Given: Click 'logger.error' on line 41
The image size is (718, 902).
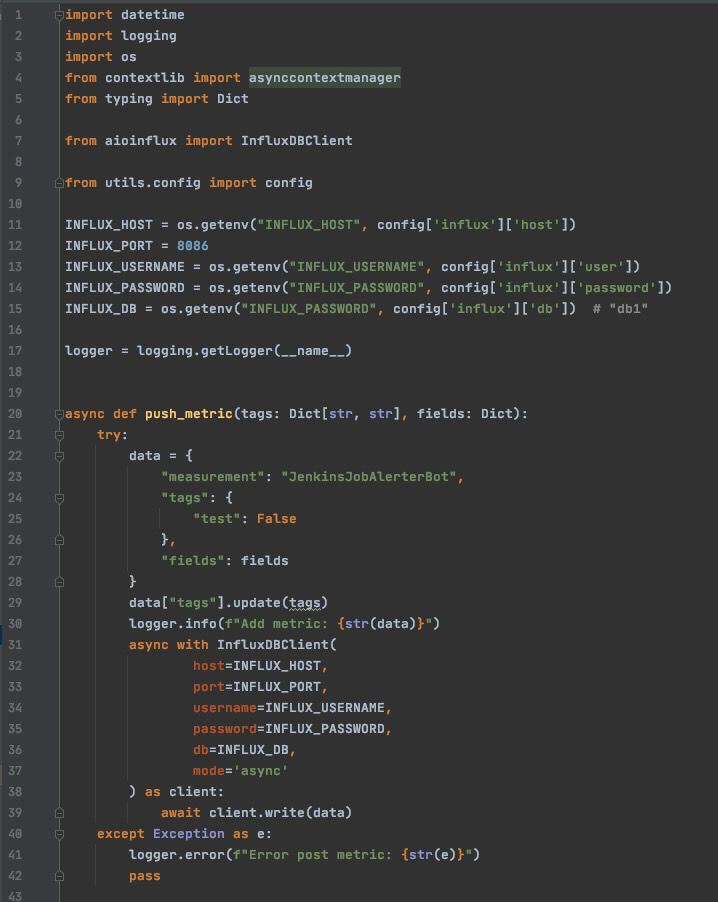Looking at the screenshot, I should point(177,855).
